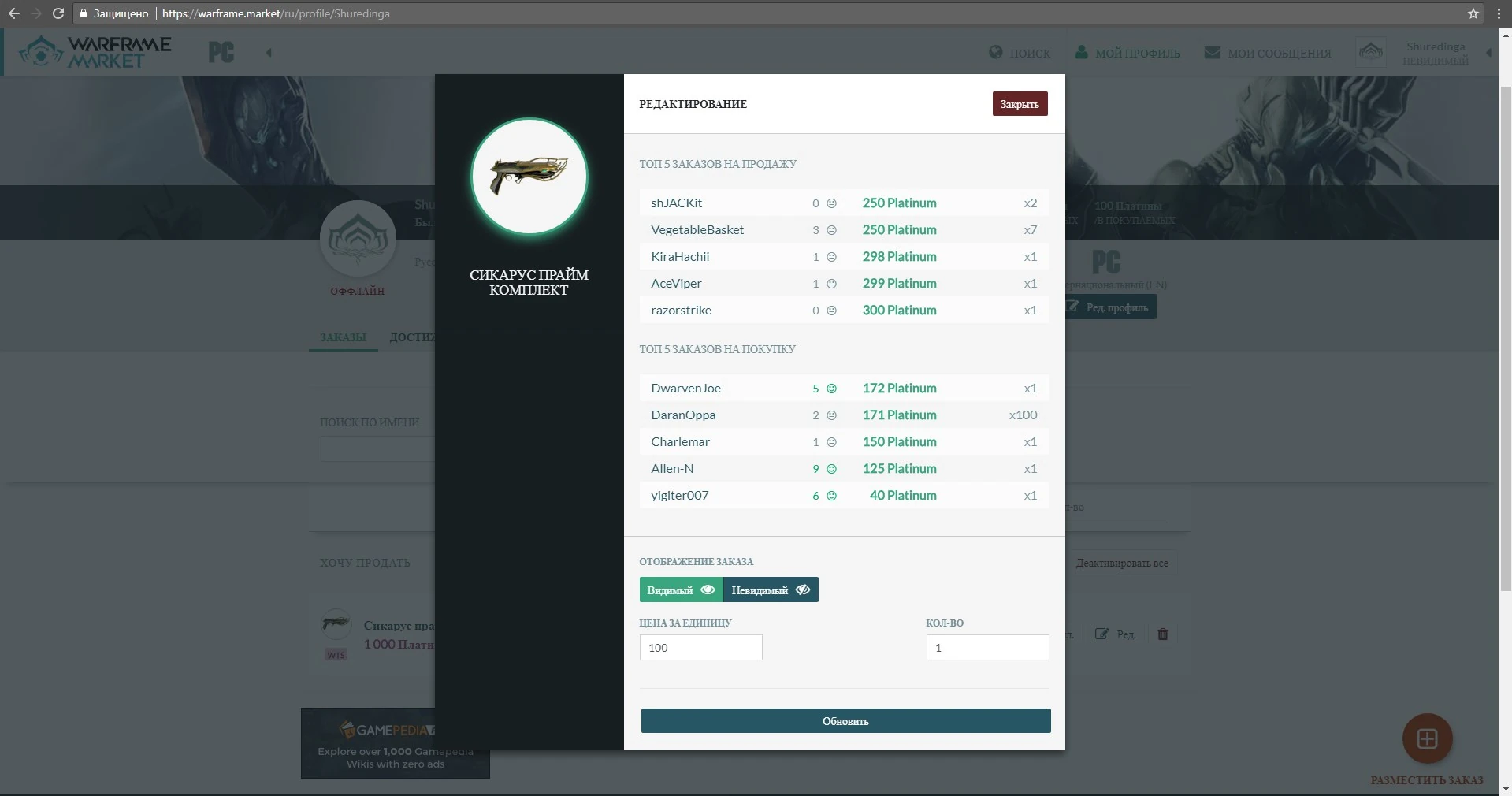Image resolution: width=1512 pixels, height=796 pixels.
Task: Click the page vertical scrollbar
Action: [x=1505, y=339]
